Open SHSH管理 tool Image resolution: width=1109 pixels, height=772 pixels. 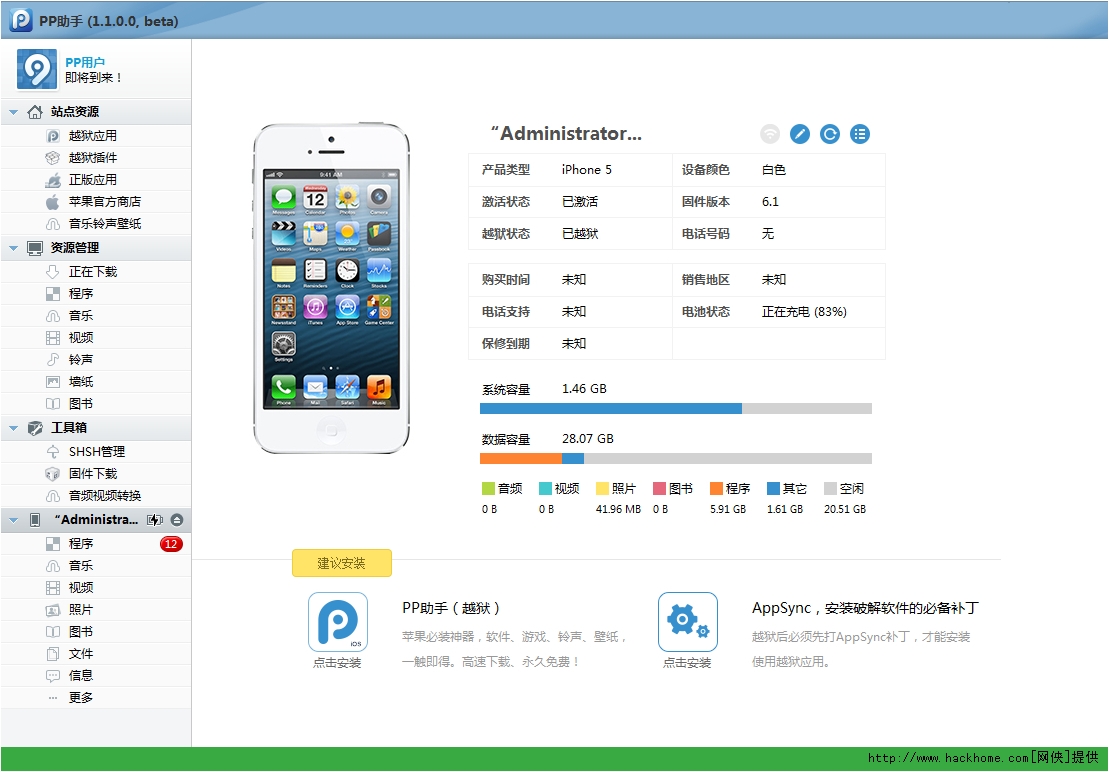(95, 452)
